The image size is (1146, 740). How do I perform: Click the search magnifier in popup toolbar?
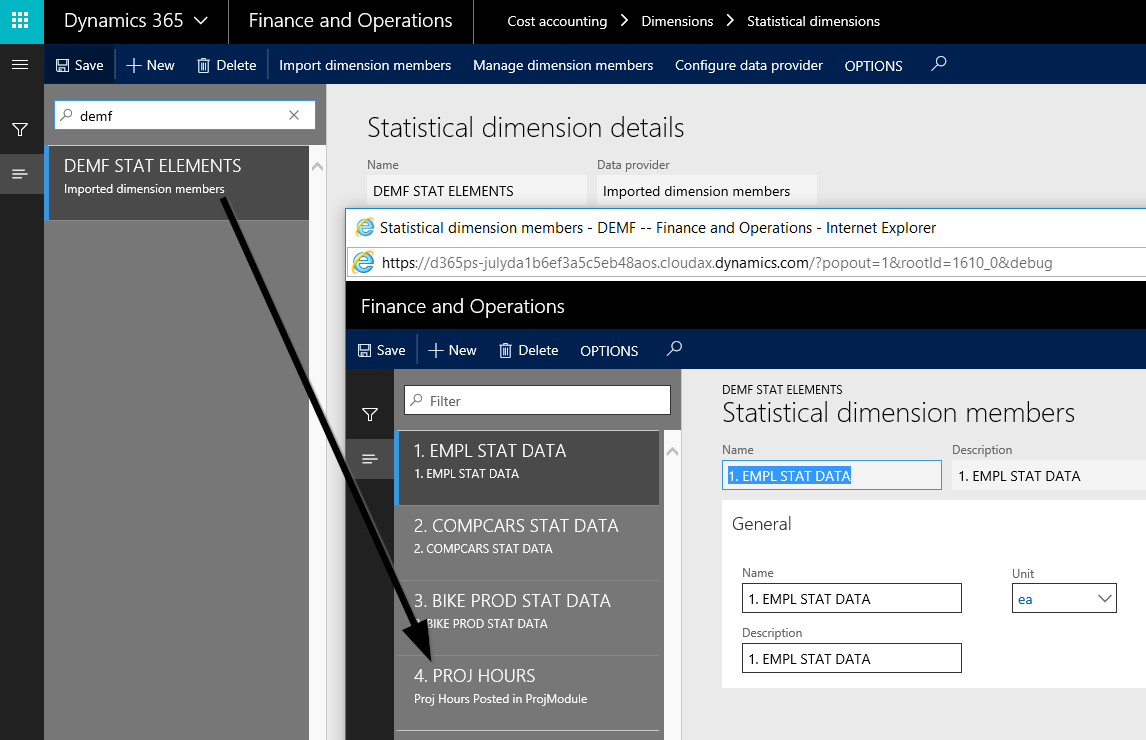[674, 349]
